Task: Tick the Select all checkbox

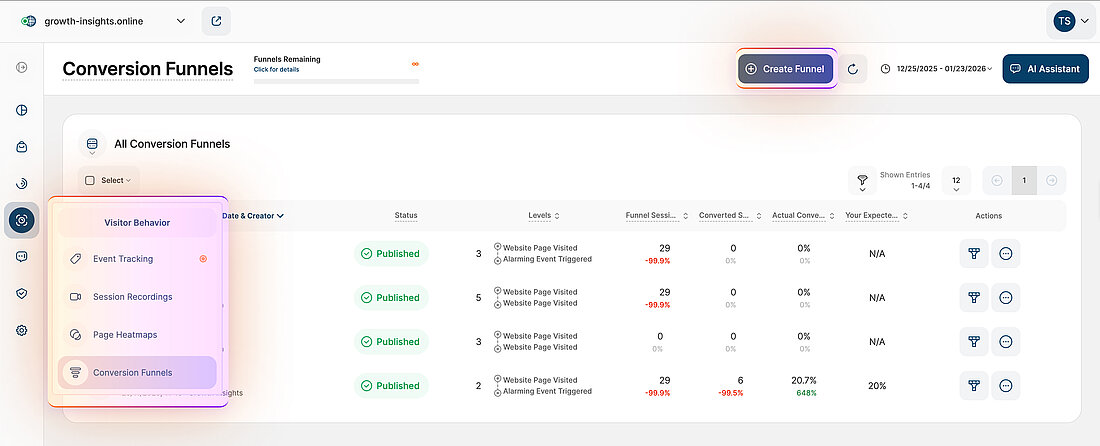Action: click(x=90, y=180)
